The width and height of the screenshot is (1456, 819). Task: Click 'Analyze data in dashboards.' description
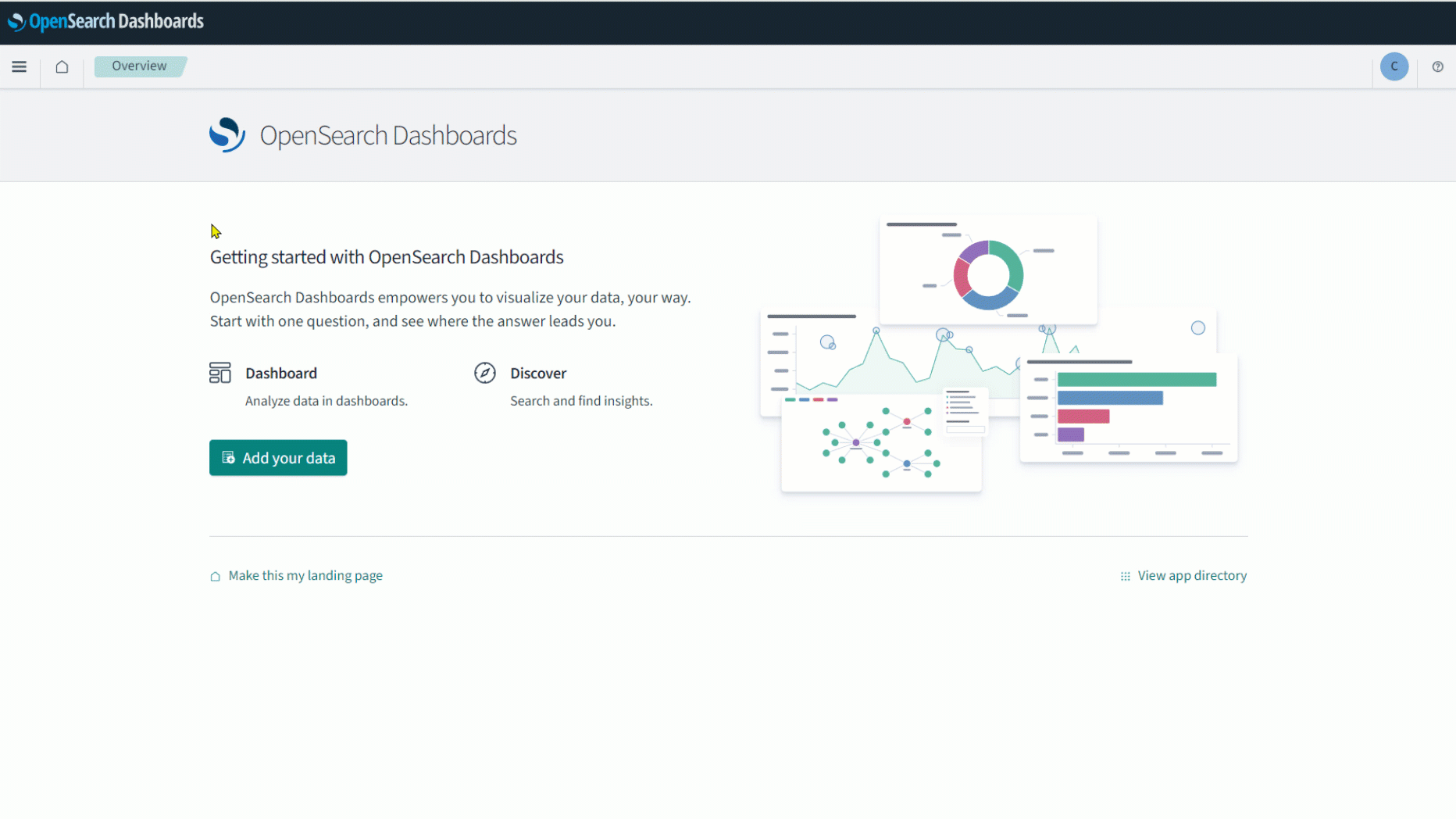327,401
